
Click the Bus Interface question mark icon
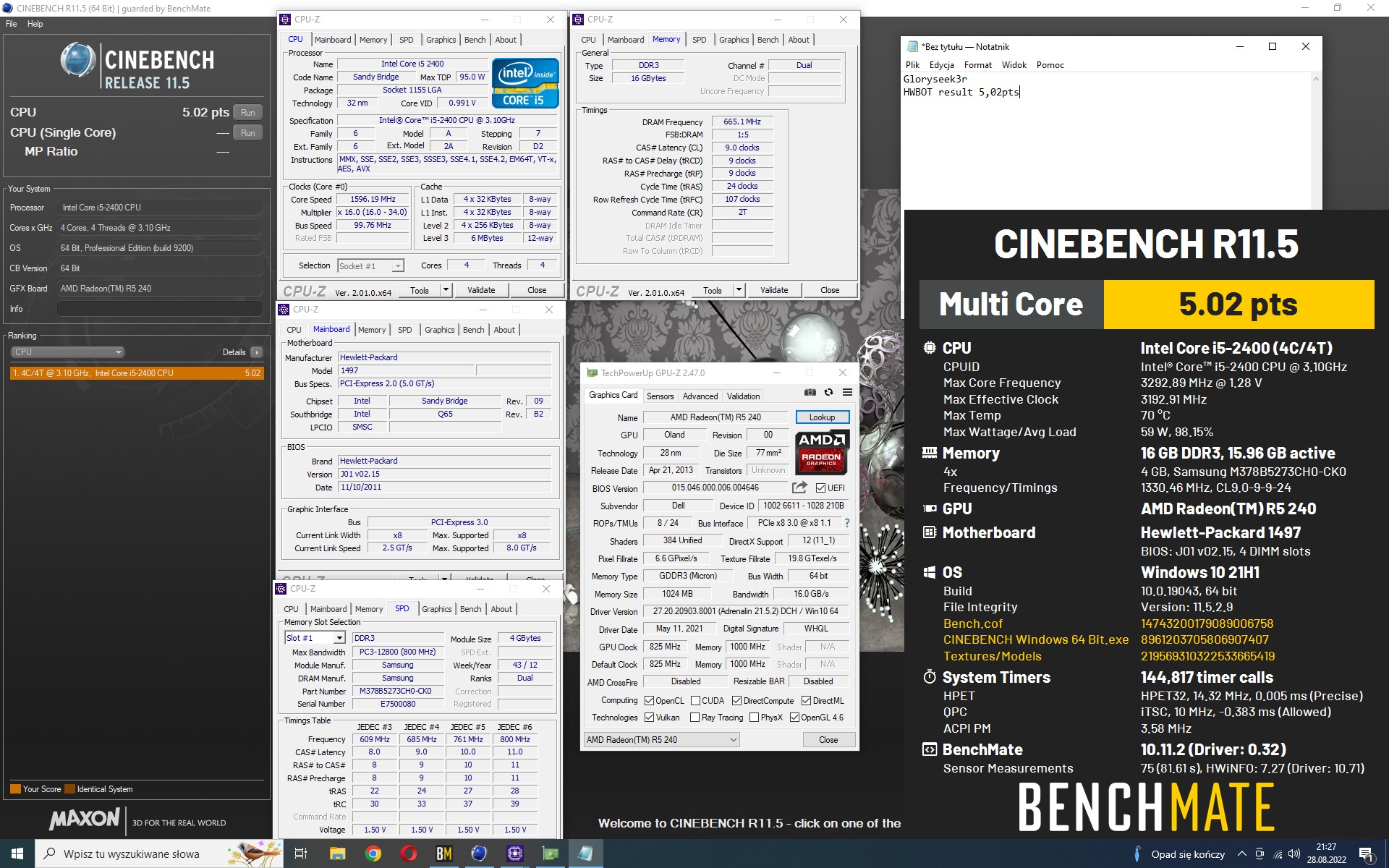pos(847,523)
